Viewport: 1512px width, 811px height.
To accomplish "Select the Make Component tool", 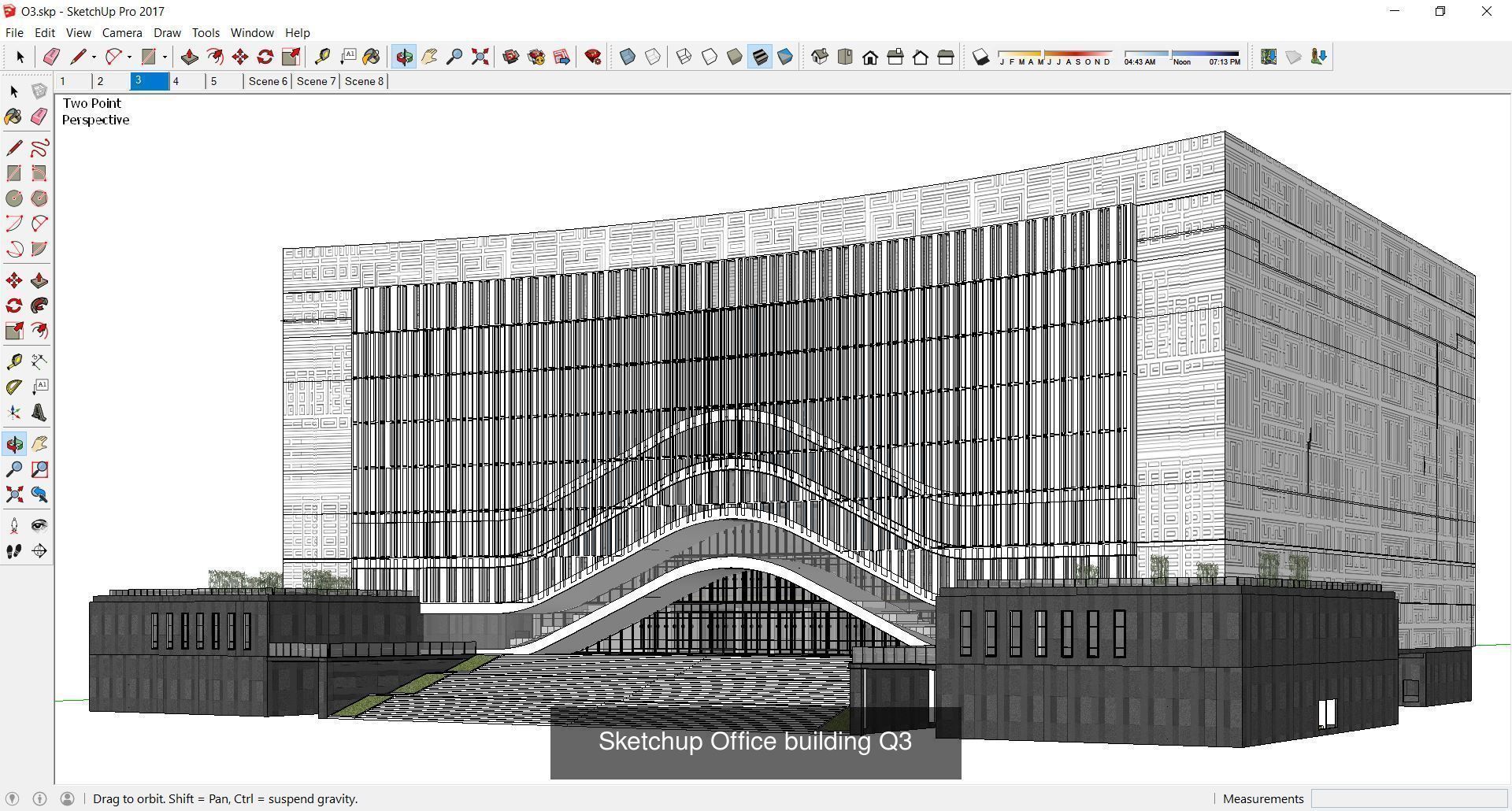I will pyautogui.click(x=39, y=91).
